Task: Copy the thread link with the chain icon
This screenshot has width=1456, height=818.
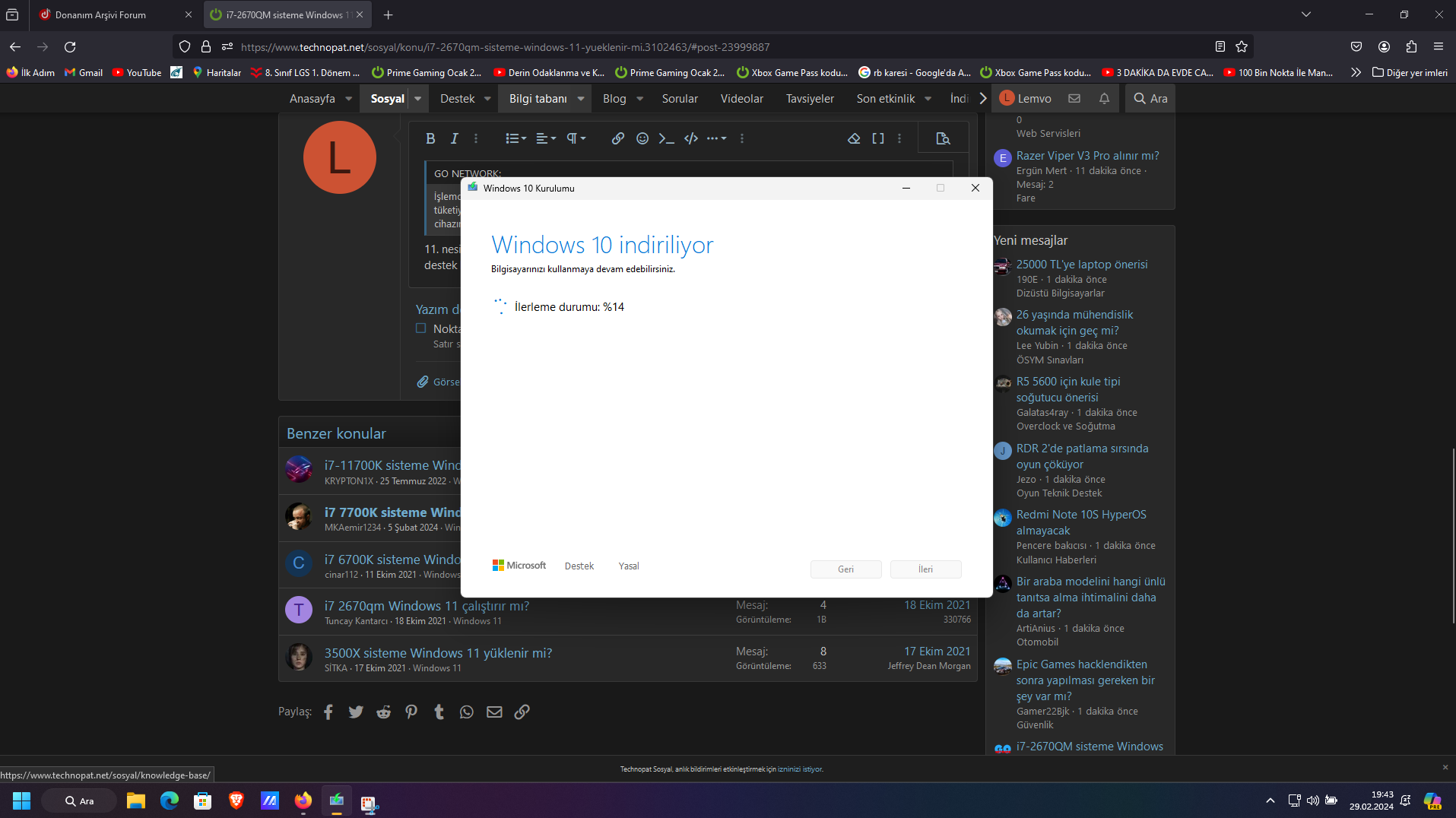Action: (x=522, y=712)
